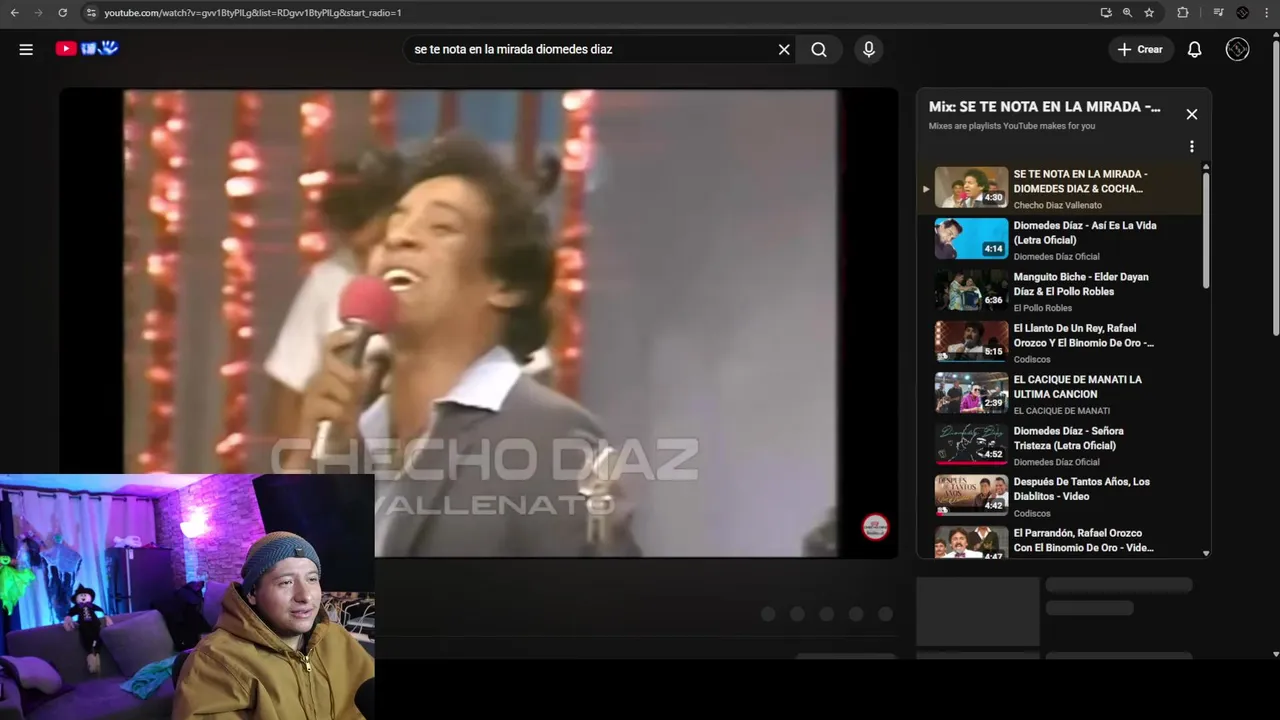1280x720 pixels.
Task: Open YouTube account avatar menu
Action: 1237,49
